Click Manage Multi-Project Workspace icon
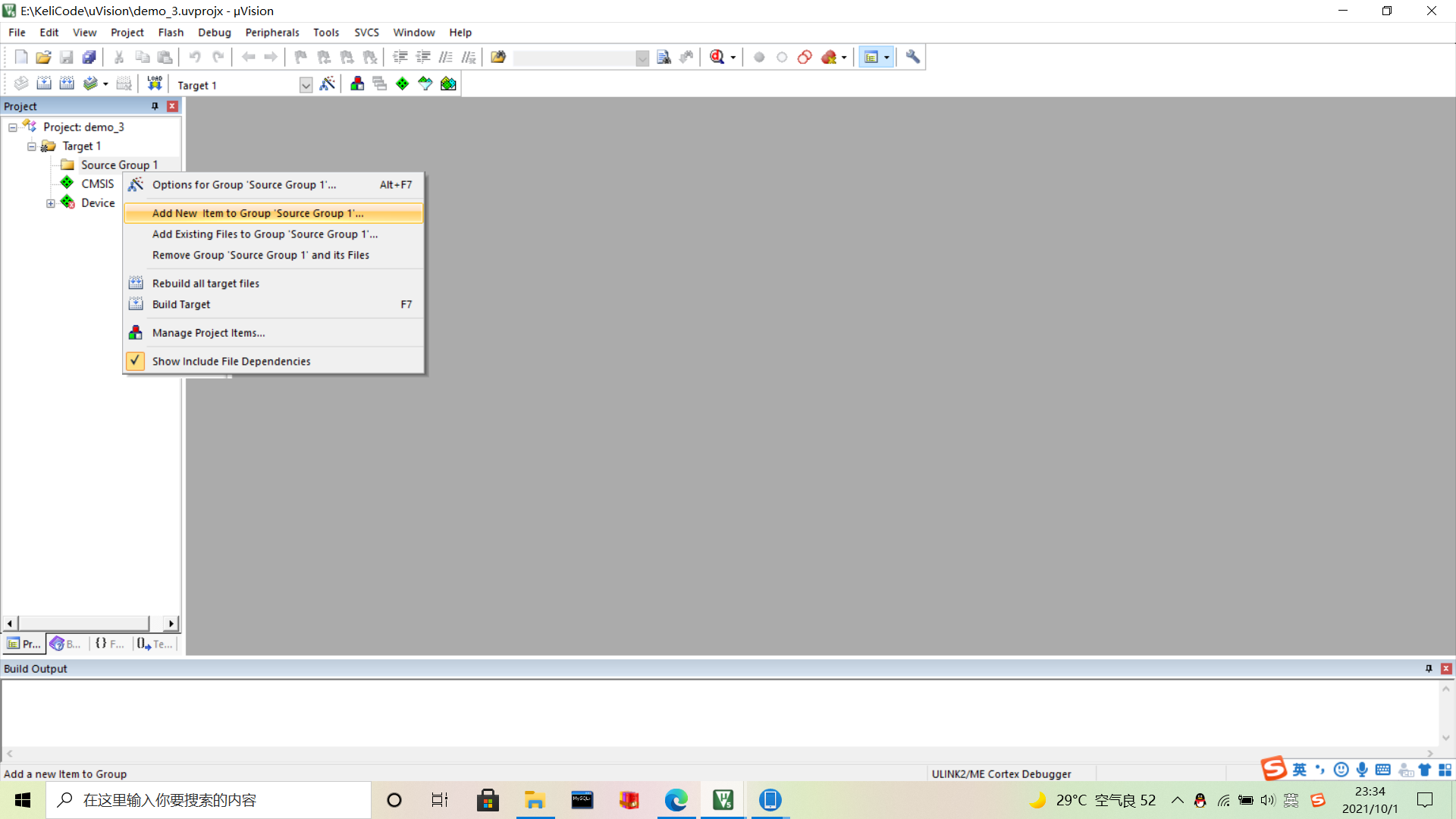Screen dimensions: 1456x819 [x=380, y=83]
